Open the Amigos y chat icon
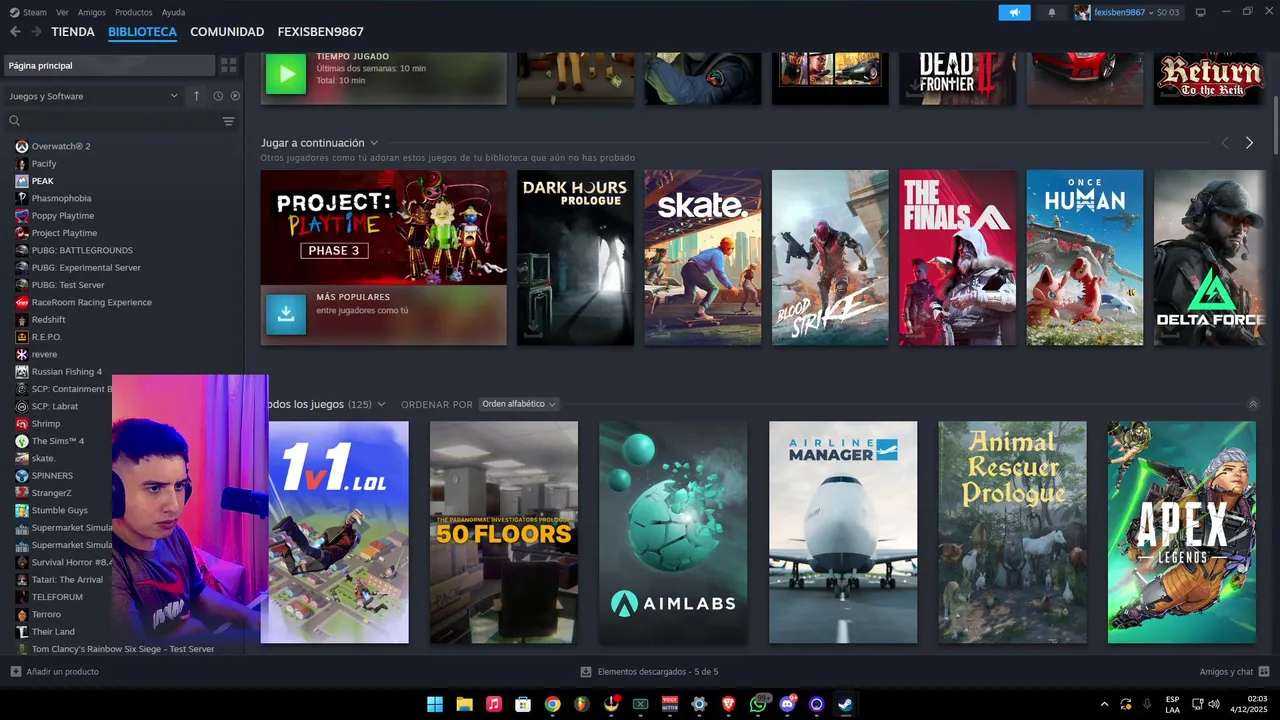The image size is (1280, 720). pyautogui.click(x=1263, y=672)
